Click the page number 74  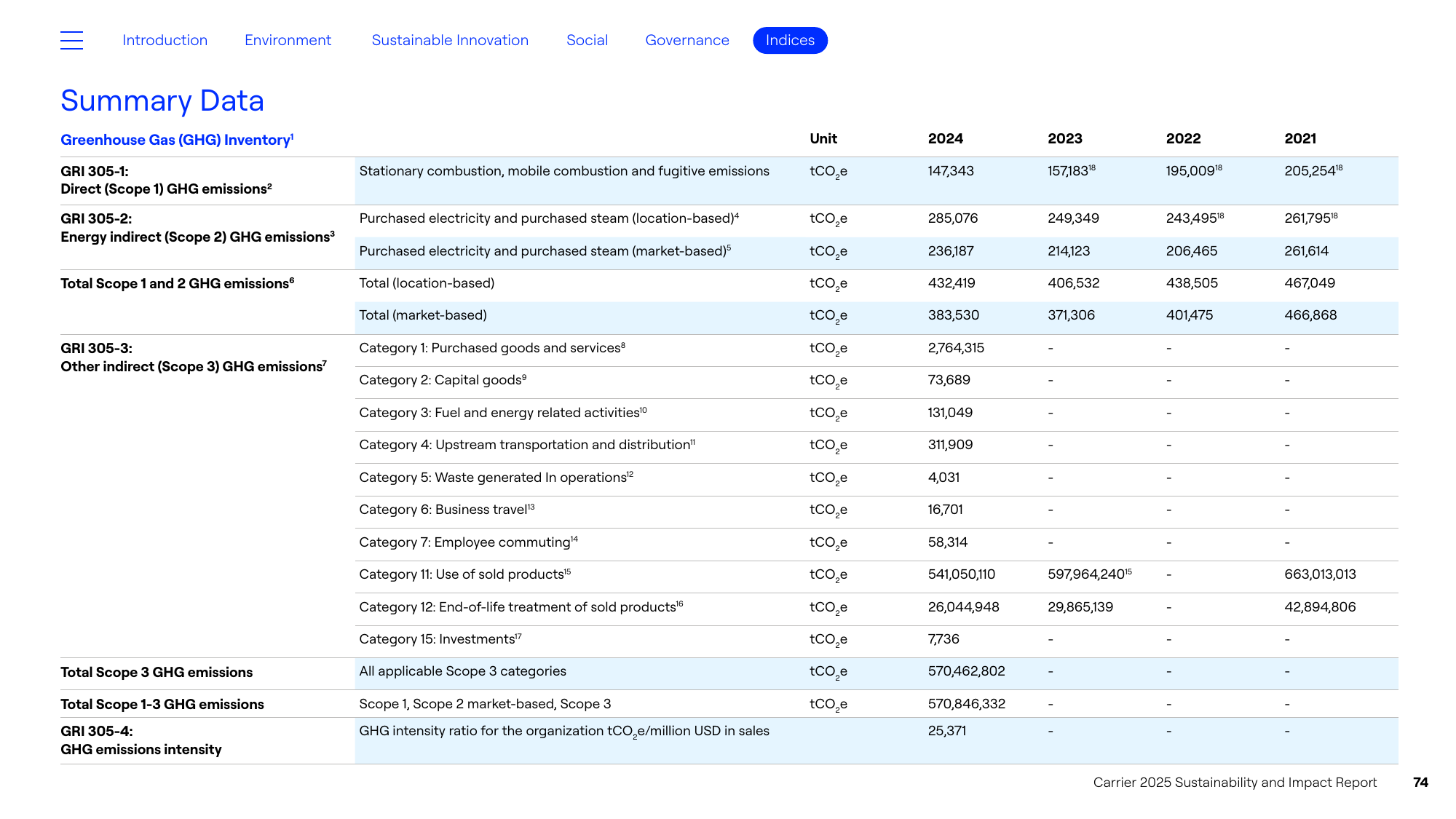1420,783
